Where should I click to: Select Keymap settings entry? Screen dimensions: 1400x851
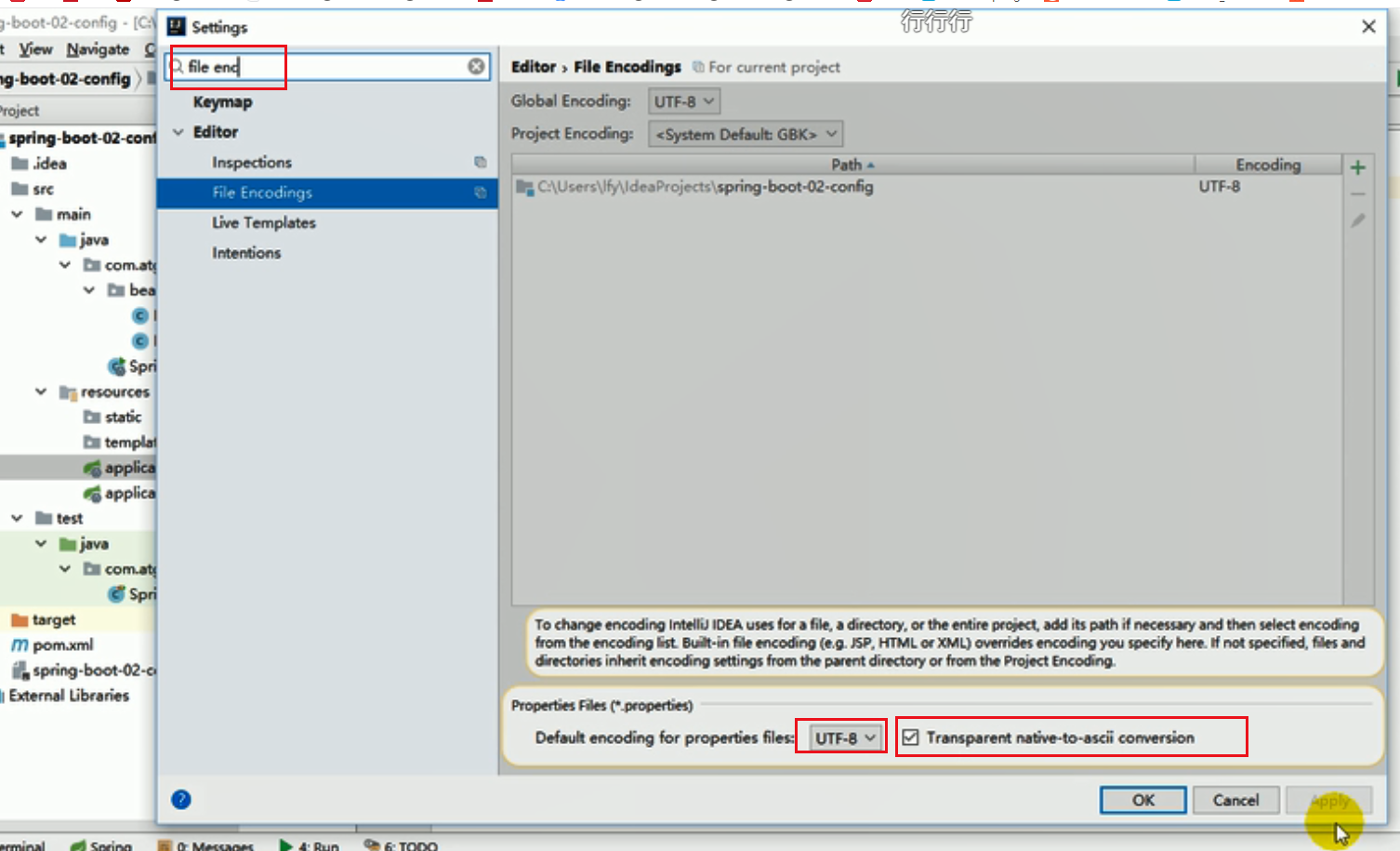222,102
